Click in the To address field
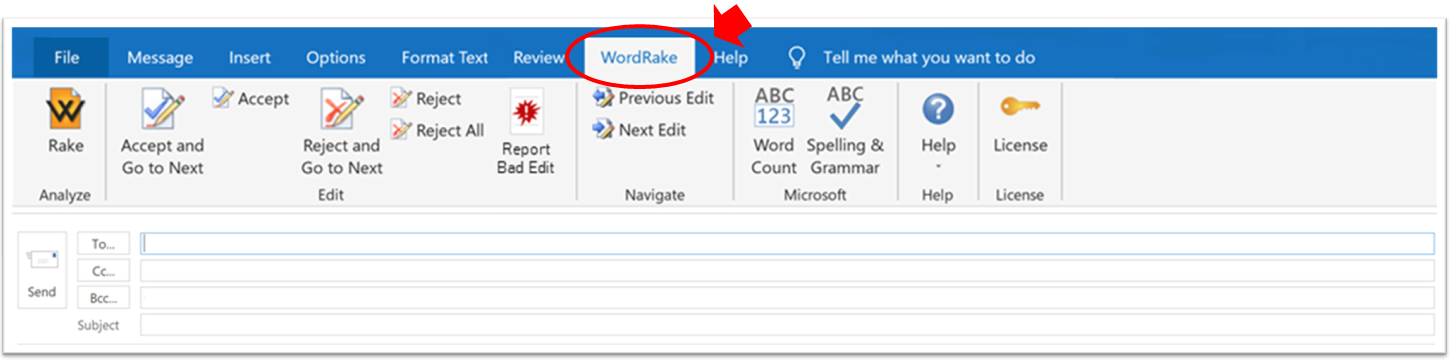The width and height of the screenshot is (1451, 360). (x=787, y=244)
